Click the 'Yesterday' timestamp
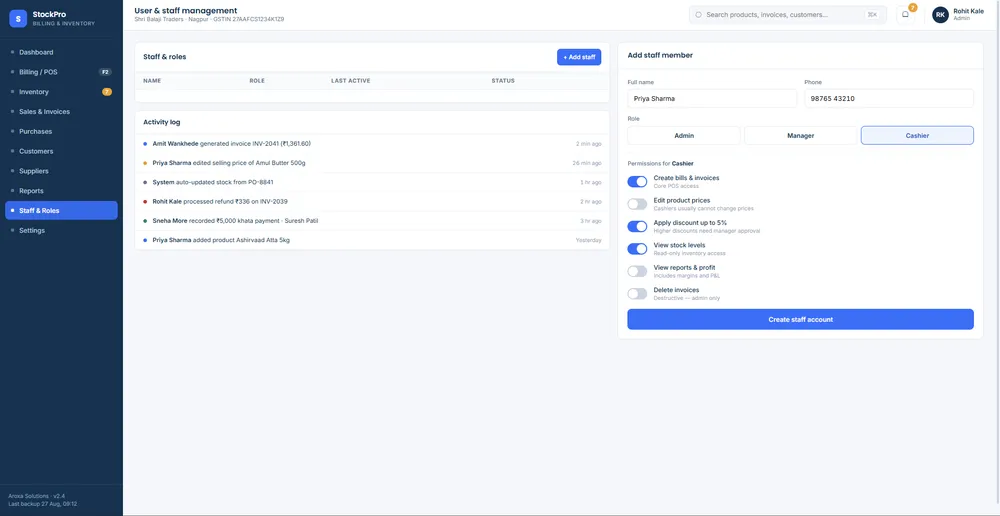The image size is (1000, 516). [588, 240]
